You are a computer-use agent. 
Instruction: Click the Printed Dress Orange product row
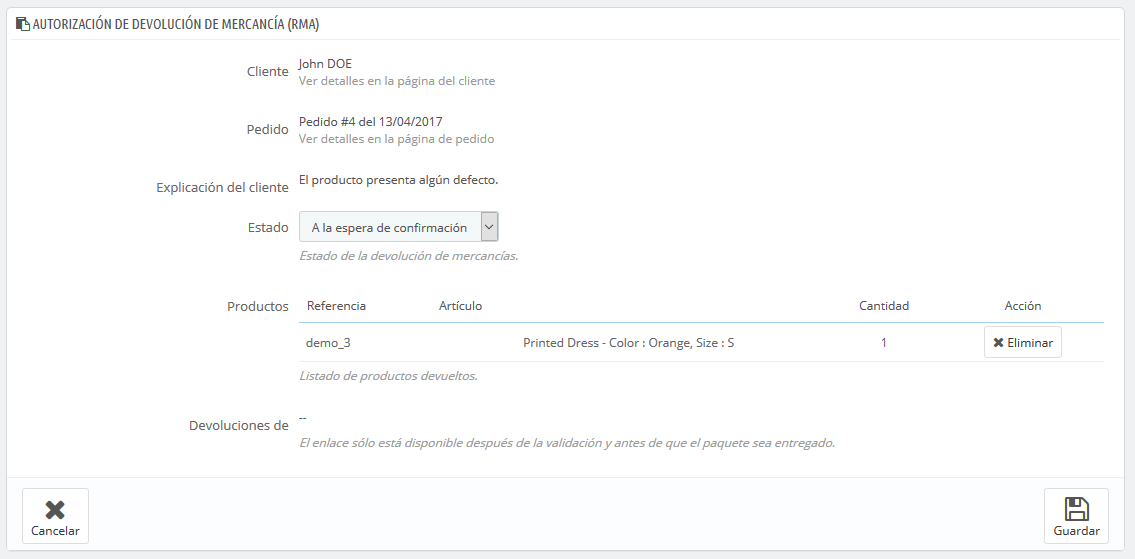[701, 342]
